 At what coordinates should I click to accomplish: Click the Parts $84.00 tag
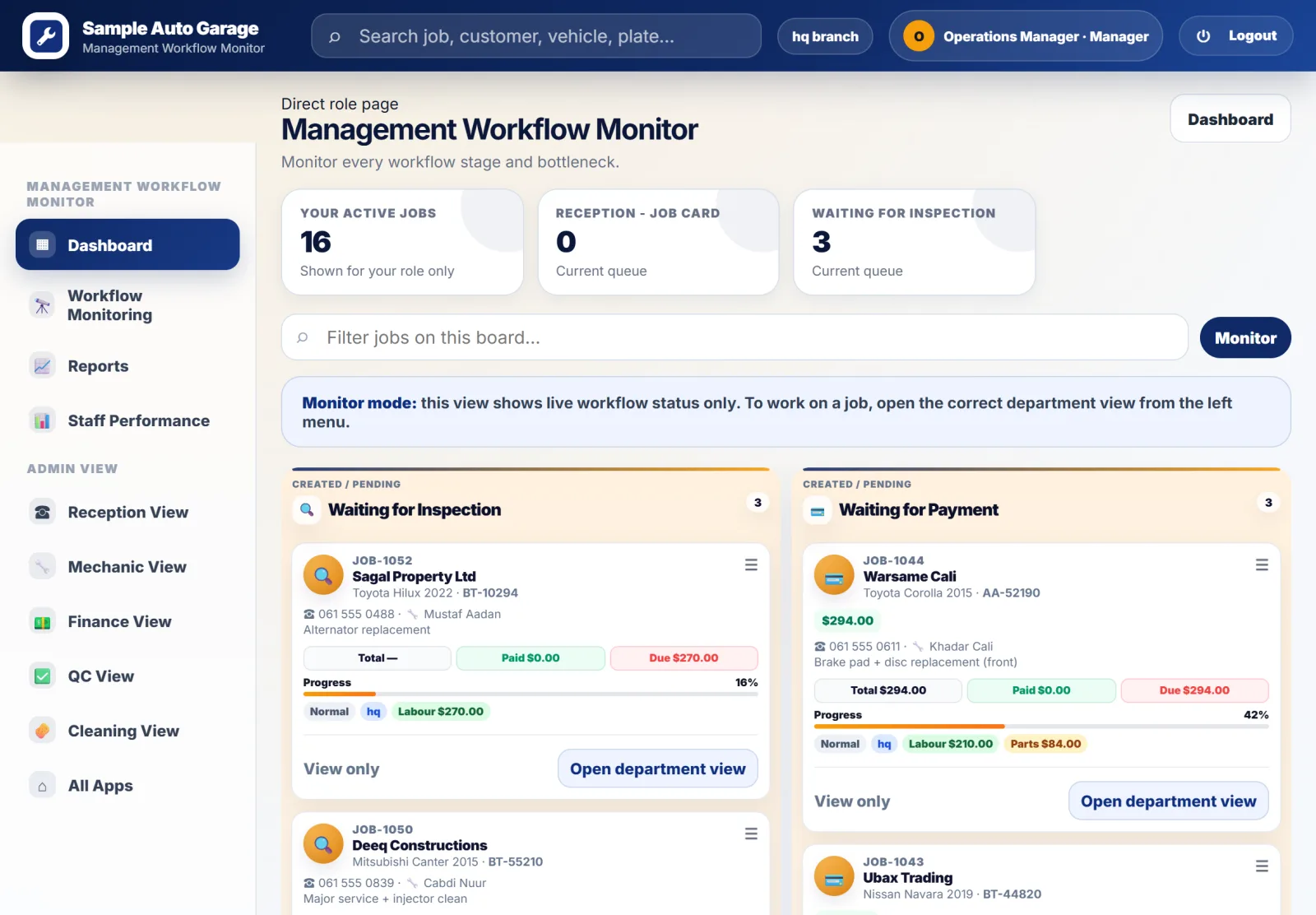[1045, 744]
